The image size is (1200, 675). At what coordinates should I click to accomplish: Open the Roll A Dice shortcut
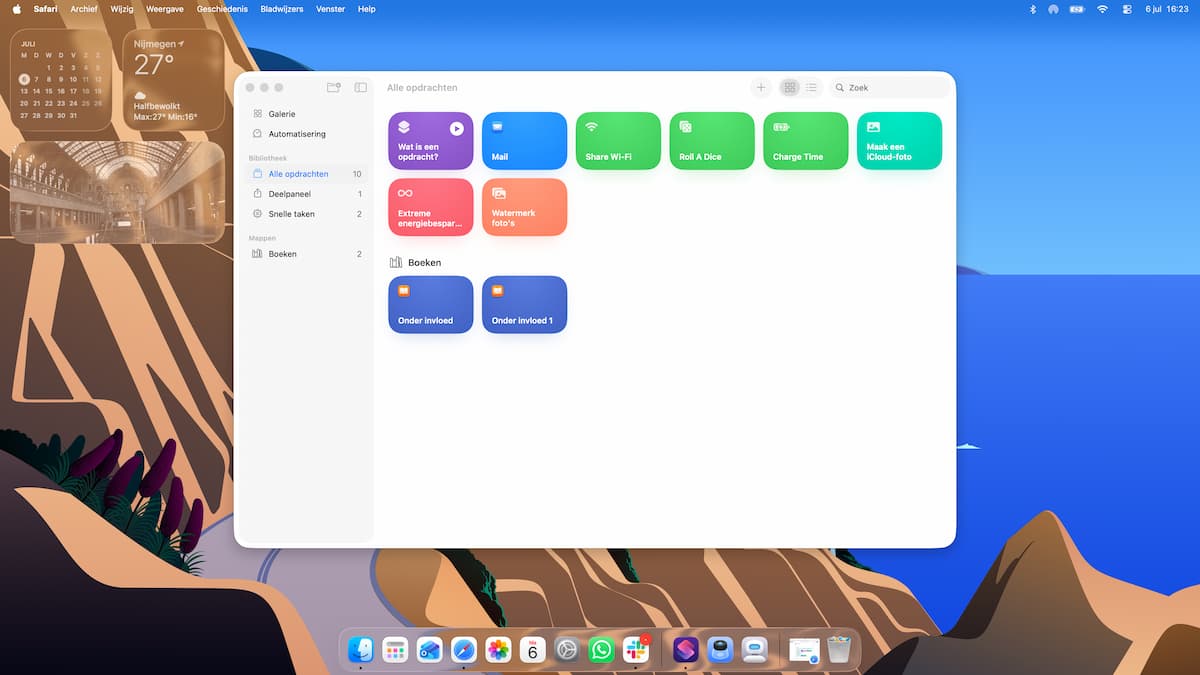[x=712, y=140]
